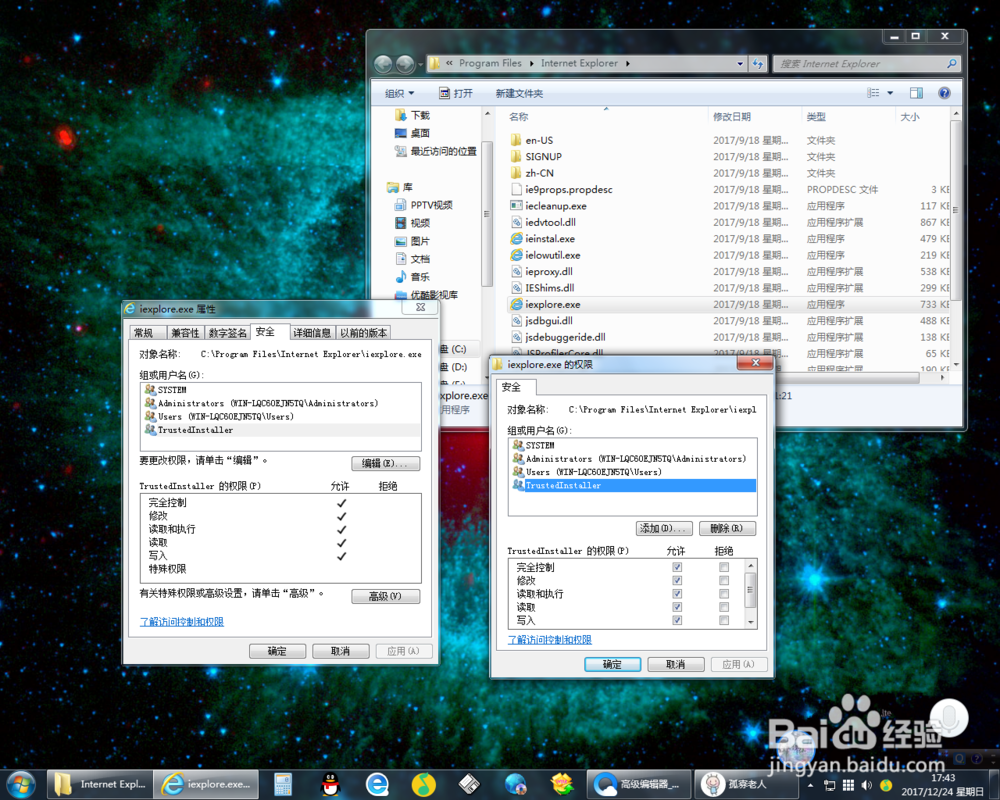
Task: Select iecleanup.exe file icon
Action: (x=516, y=206)
